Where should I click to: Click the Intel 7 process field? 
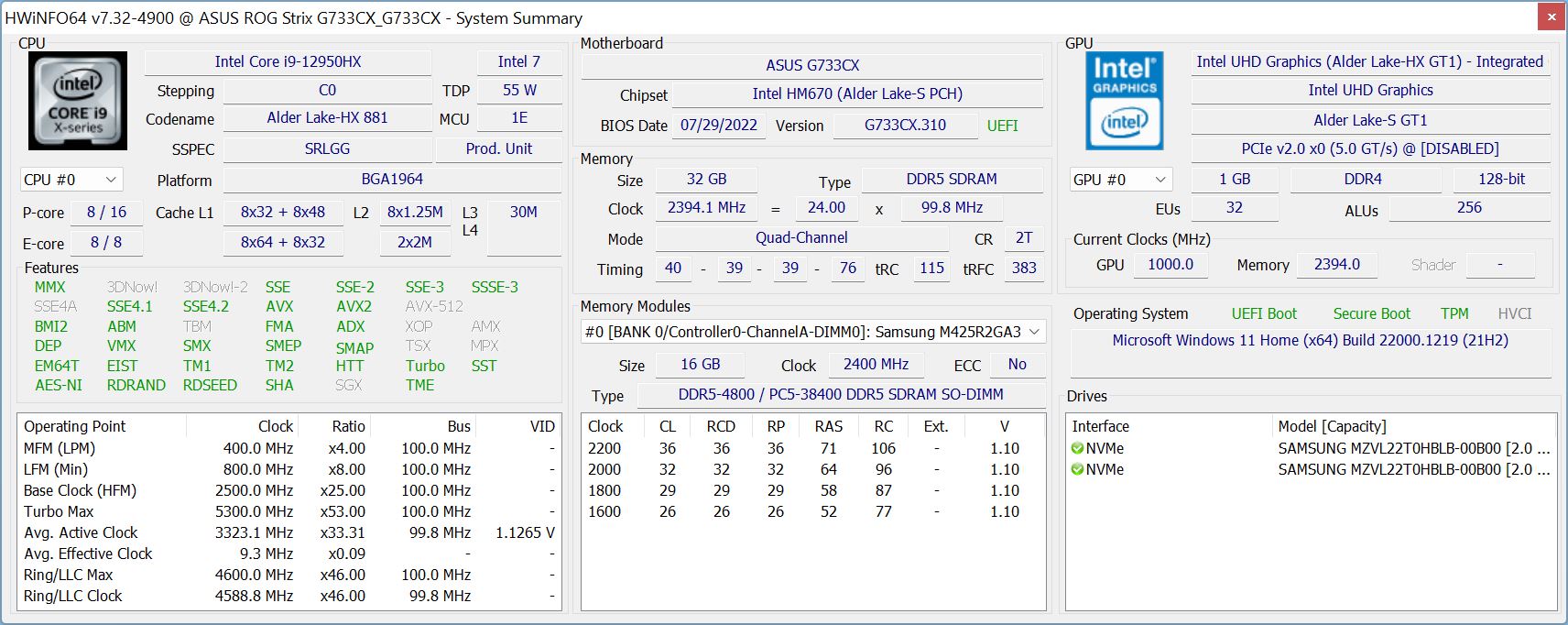[519, 62]
